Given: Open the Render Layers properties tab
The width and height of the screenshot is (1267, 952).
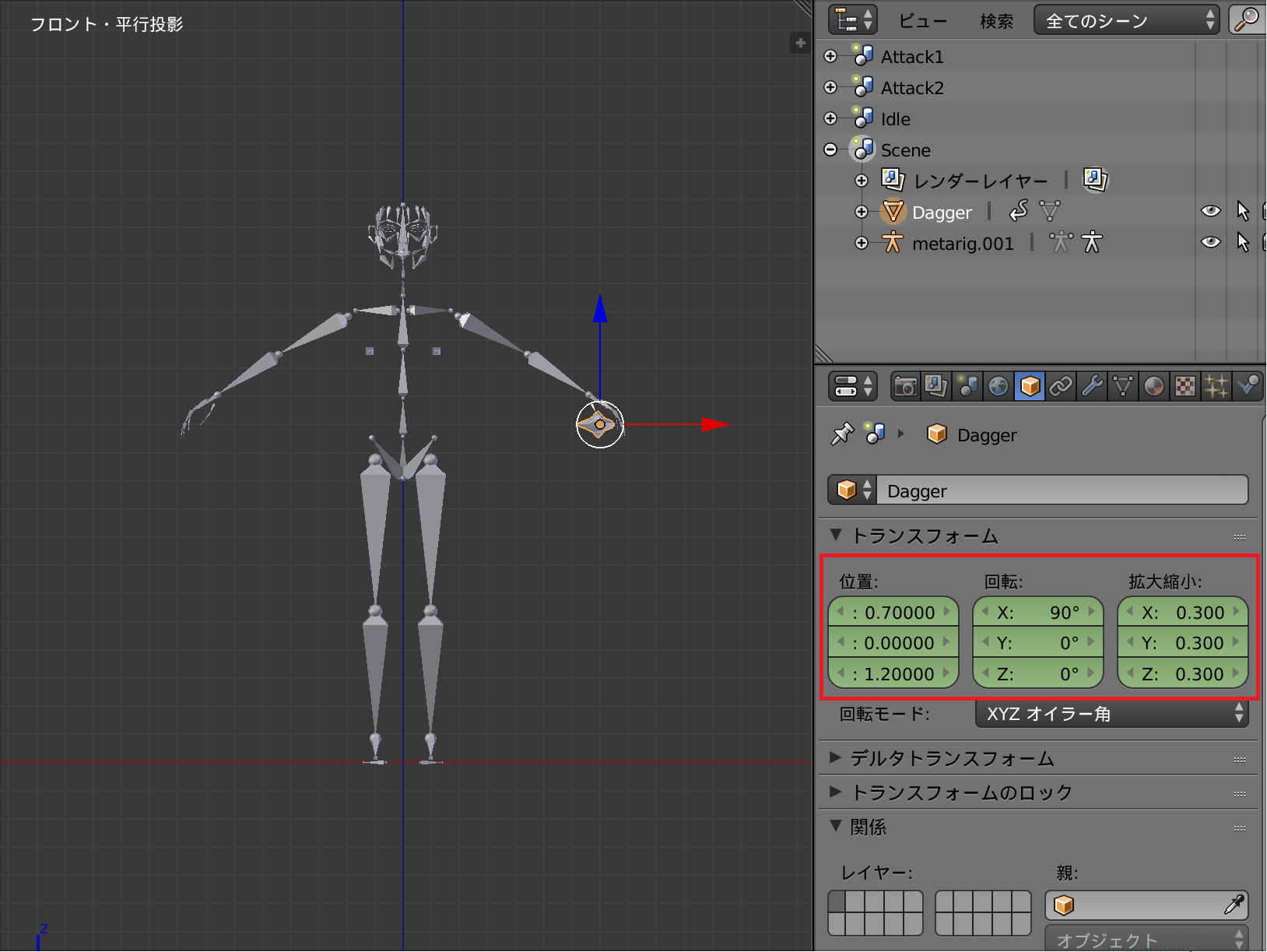Looking at the screenshot, I should click(936, 386).
